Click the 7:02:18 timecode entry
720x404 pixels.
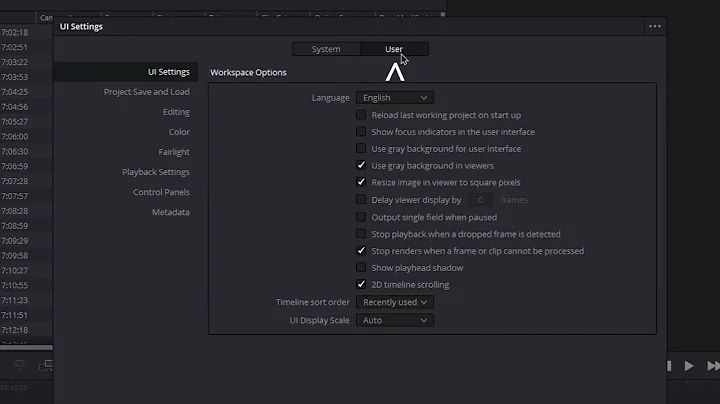click(15, 33)
